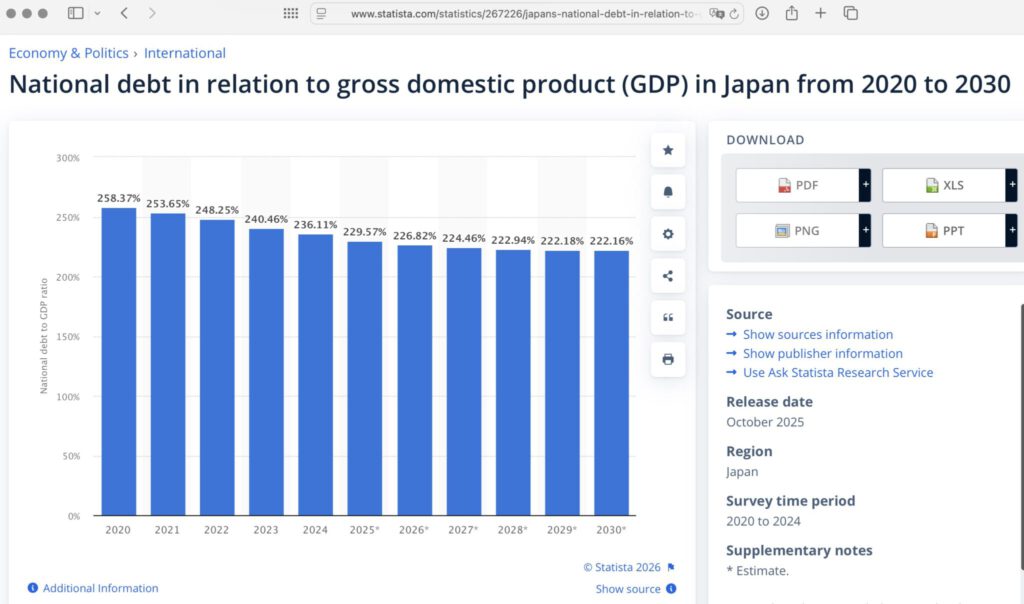Open the chart settings gear
The image size is (1024, 604).
pos(667,234)
